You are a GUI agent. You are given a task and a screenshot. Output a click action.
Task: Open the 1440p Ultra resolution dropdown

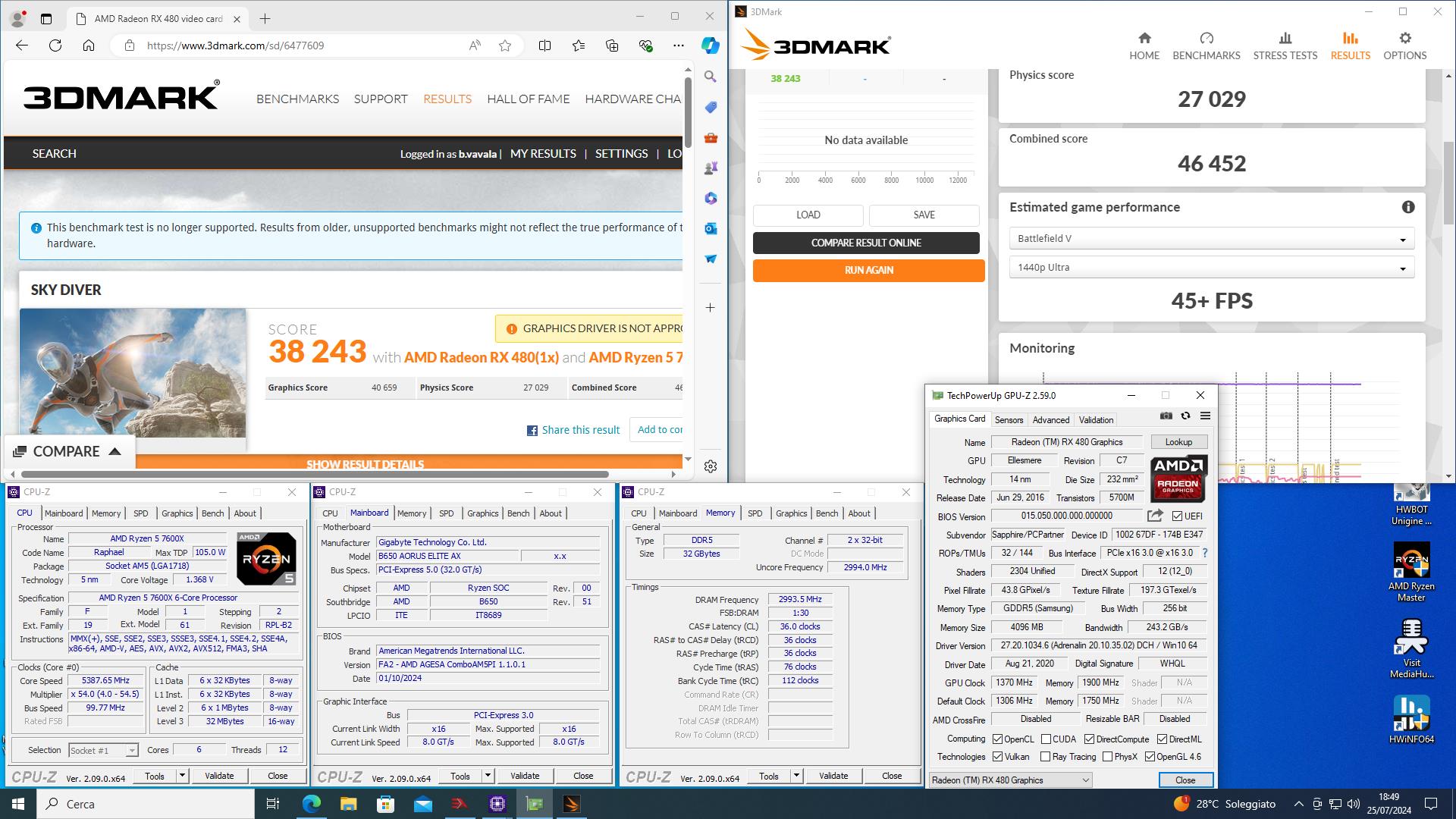coord(1211,268)
